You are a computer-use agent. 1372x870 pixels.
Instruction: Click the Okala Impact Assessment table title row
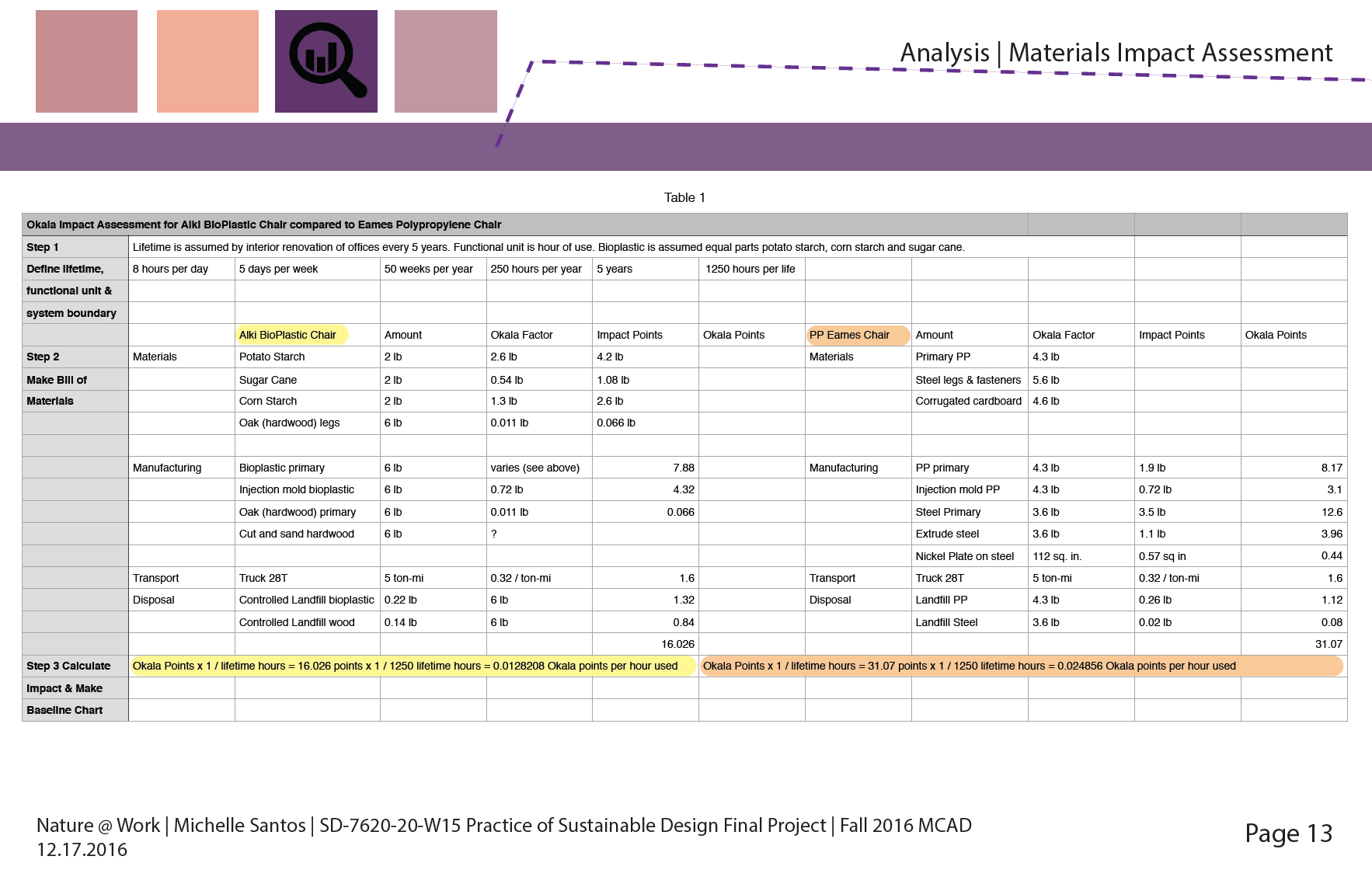click(x=684, y=224)
